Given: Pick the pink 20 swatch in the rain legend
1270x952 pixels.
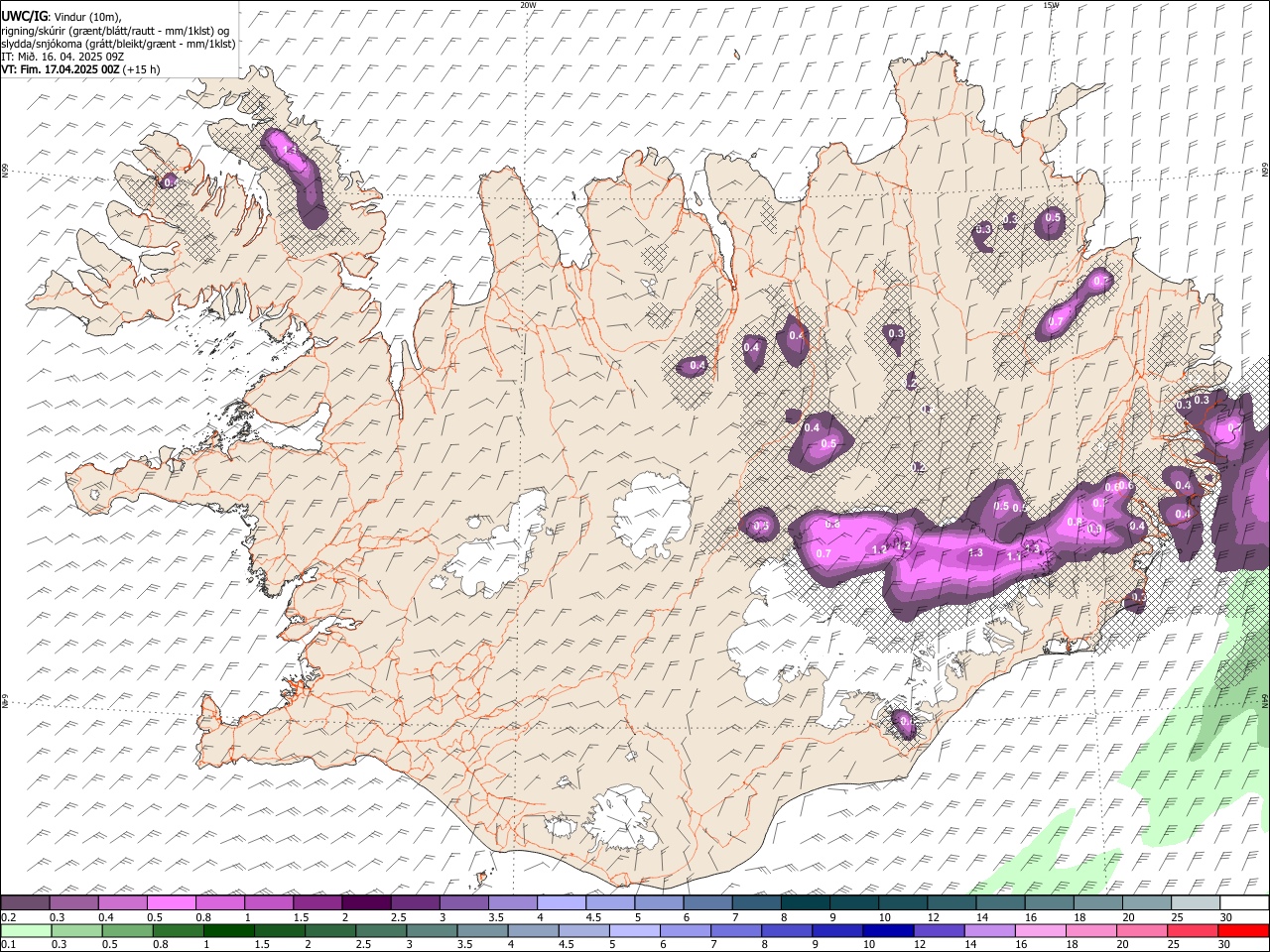Looking at the screenshot, I should (1141, 930).
